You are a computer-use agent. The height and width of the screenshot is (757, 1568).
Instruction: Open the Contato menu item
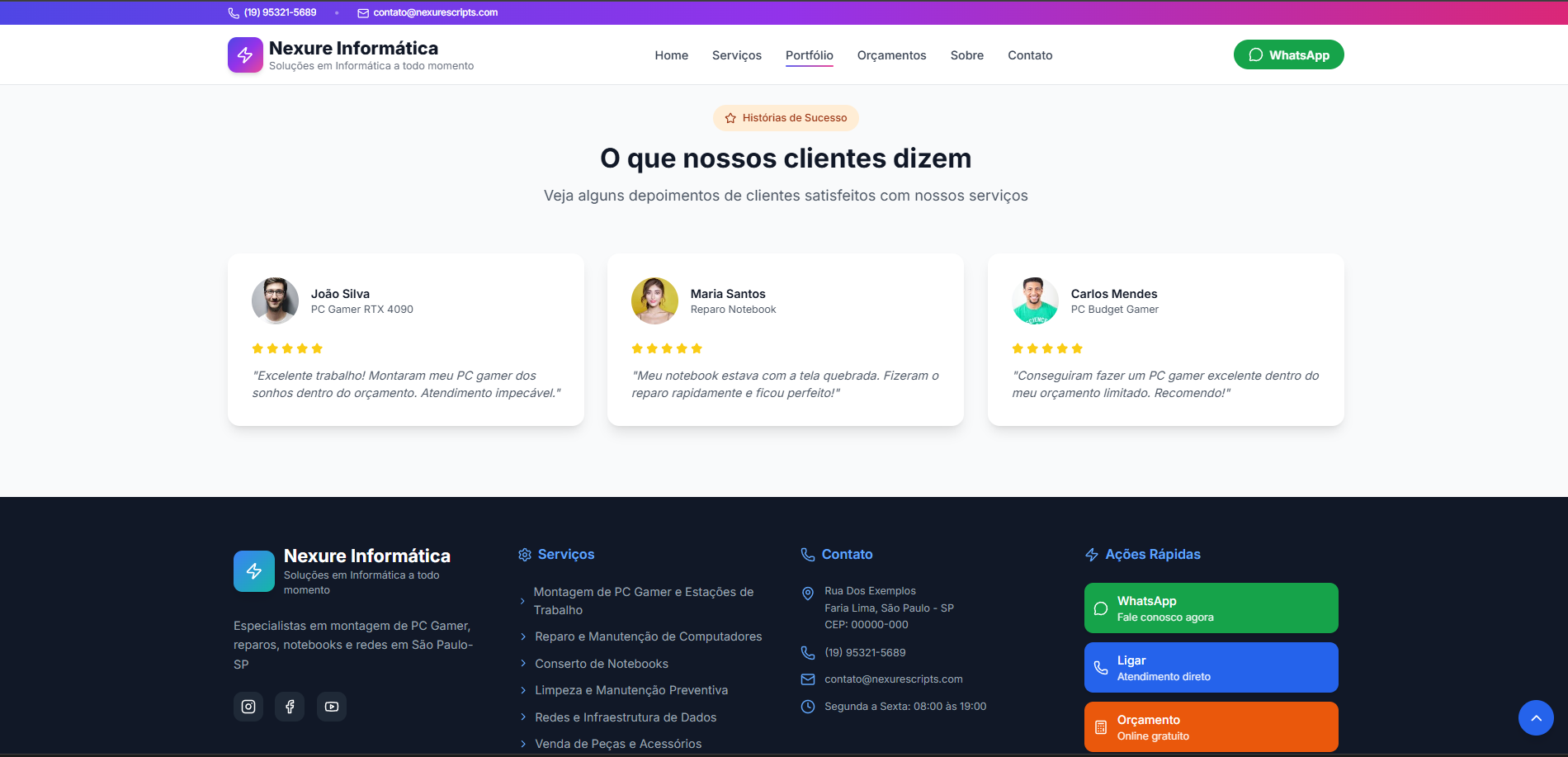1030,55
